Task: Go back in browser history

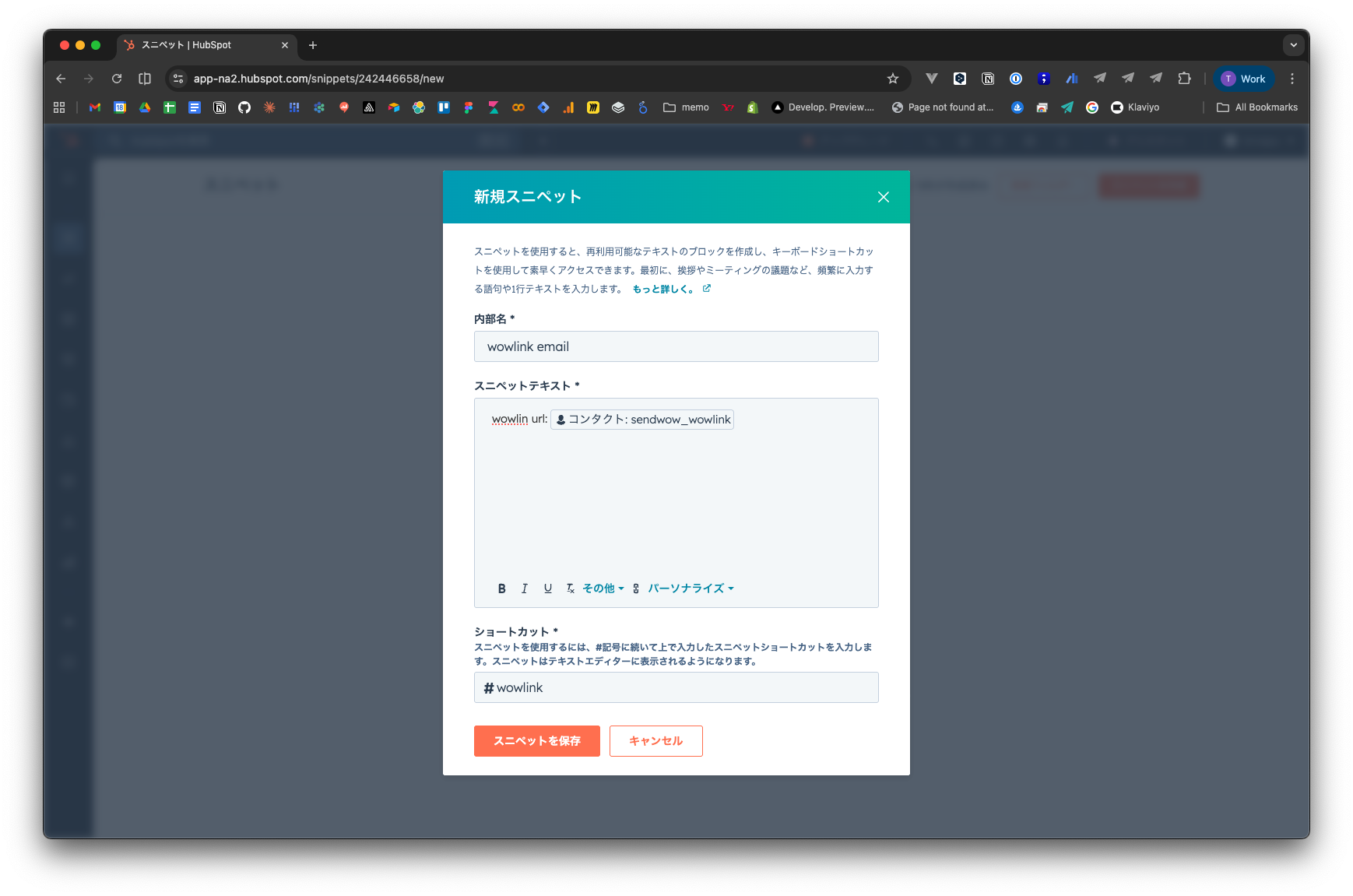Action: point(61,79)
